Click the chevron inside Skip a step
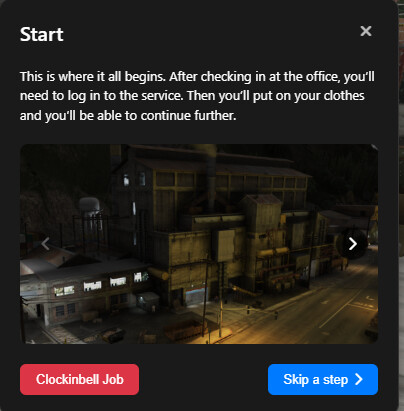The height and width of the screenshot is (411, 404). 359,379
